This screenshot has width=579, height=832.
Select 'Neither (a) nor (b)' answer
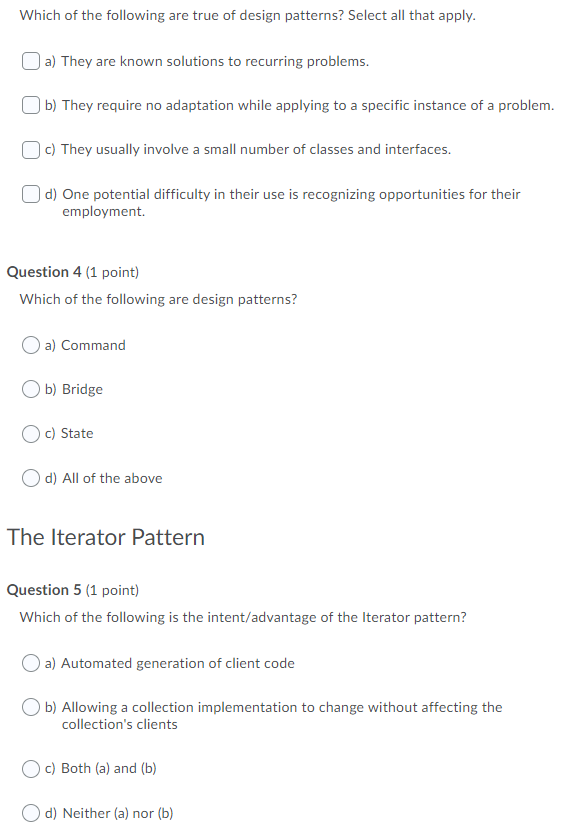click(31, 813)
